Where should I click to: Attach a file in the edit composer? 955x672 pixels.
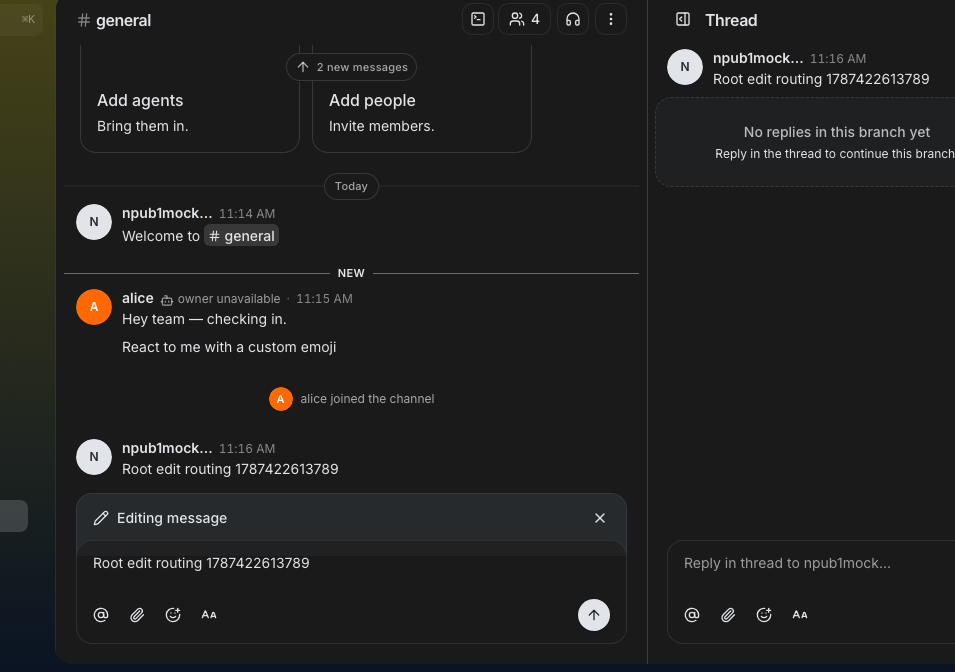point(137,615)
